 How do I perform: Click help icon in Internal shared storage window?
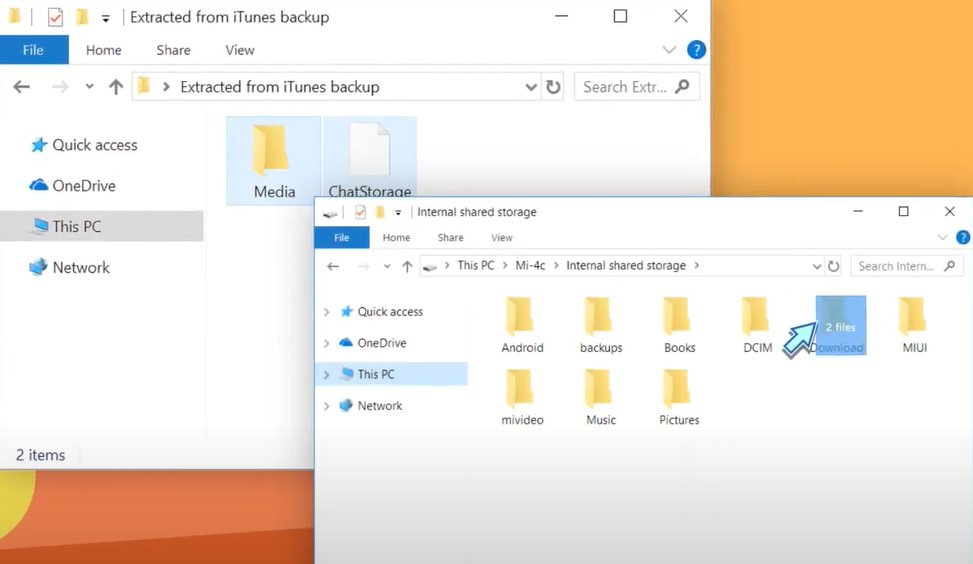pos(963,237)
